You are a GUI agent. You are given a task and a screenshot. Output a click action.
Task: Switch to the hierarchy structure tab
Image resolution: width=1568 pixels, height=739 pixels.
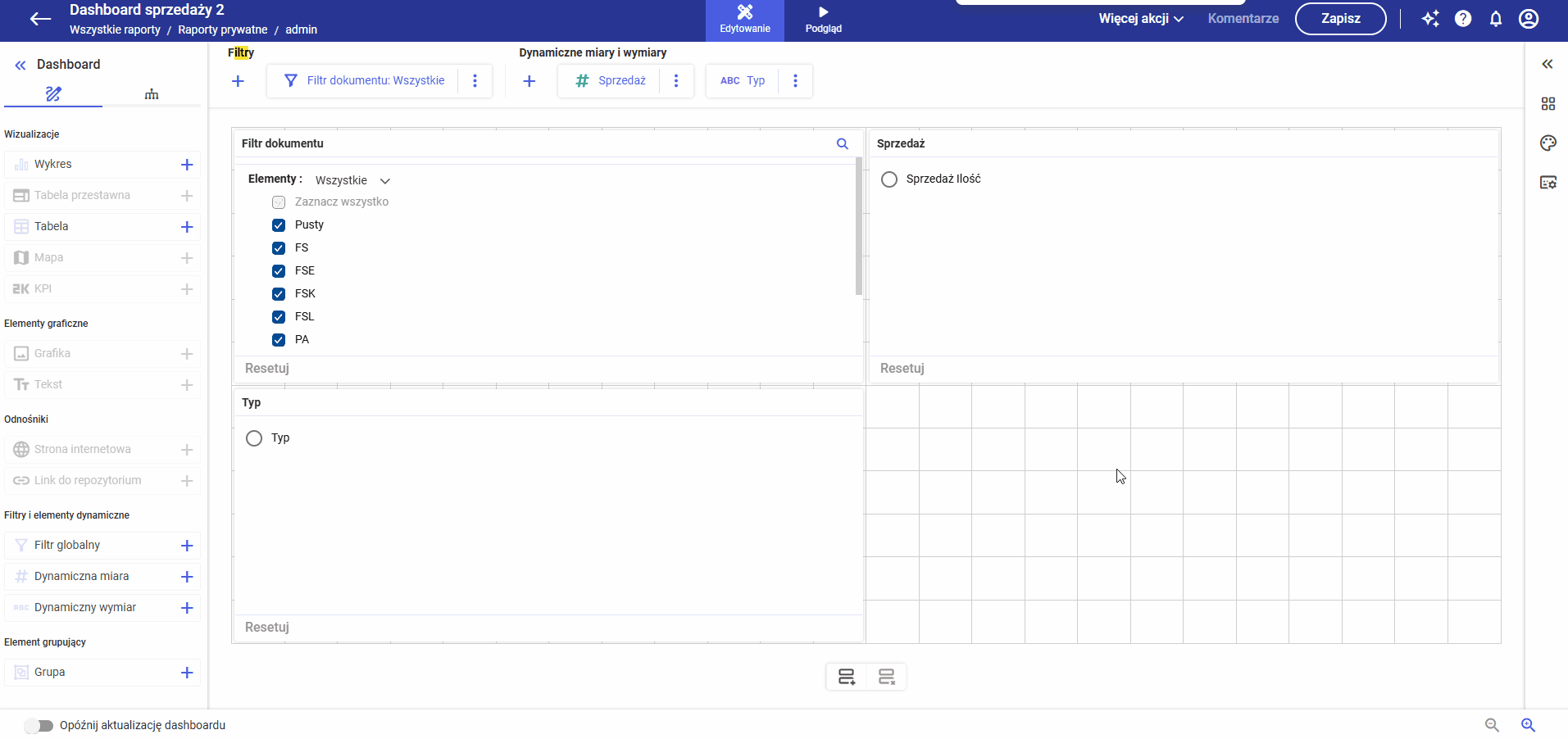(x=152, y=94)
